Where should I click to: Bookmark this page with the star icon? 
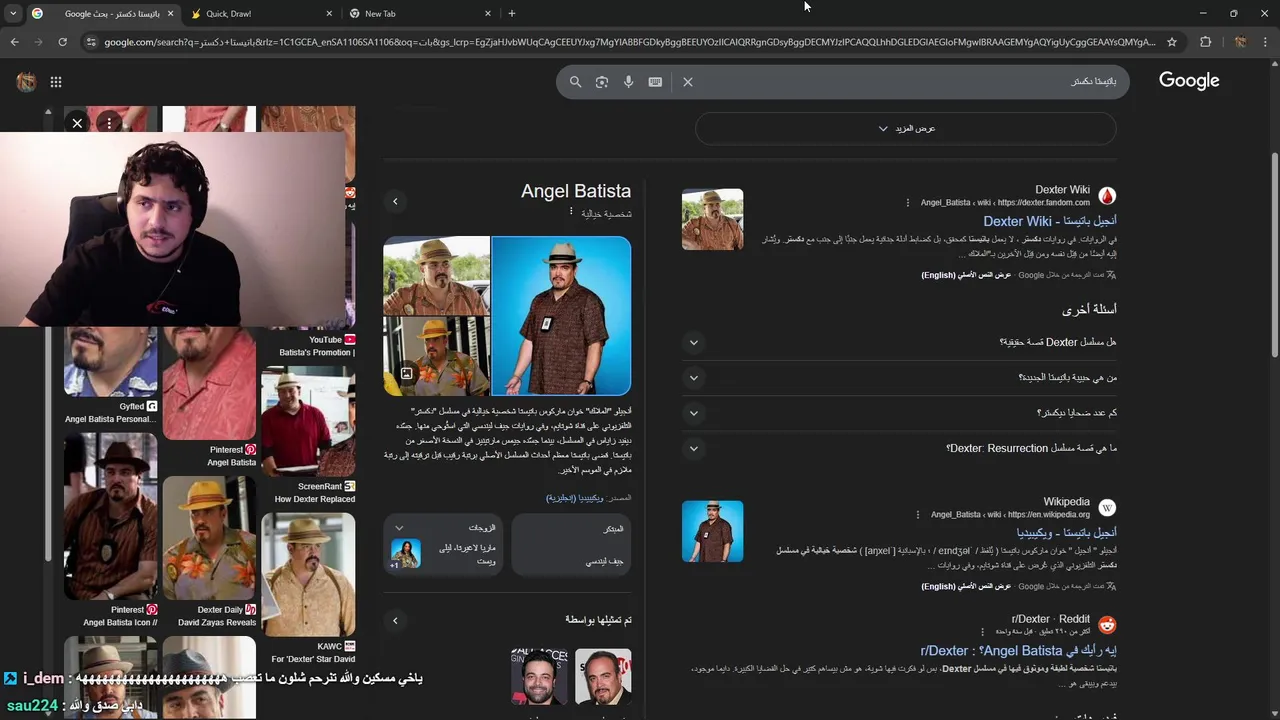click(1172, 42)
